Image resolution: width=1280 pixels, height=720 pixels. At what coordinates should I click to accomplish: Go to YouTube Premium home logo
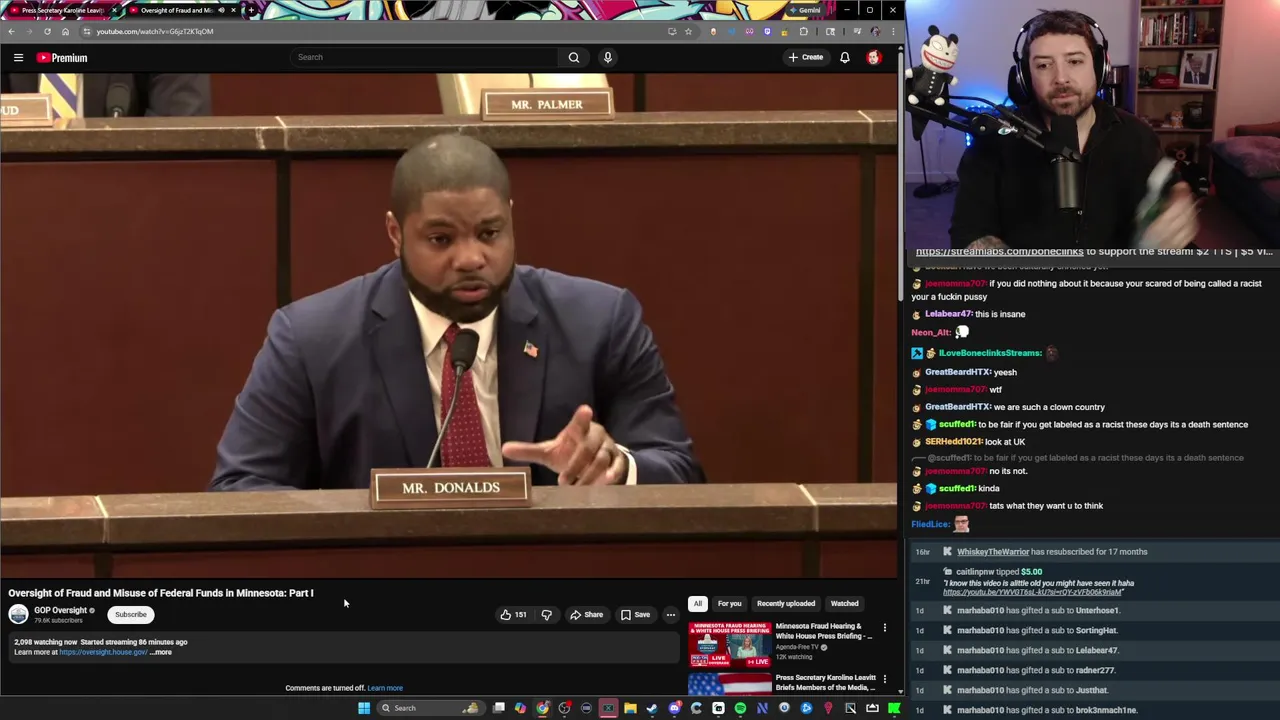(x=62, y=58)
